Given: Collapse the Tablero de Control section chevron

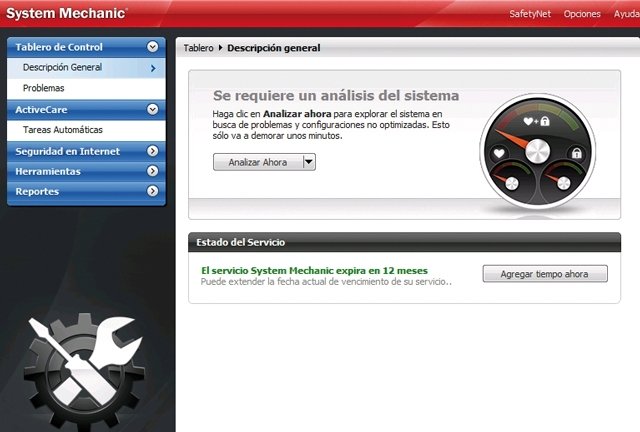Looking at the screenshot, I should (x=153, y=47).
